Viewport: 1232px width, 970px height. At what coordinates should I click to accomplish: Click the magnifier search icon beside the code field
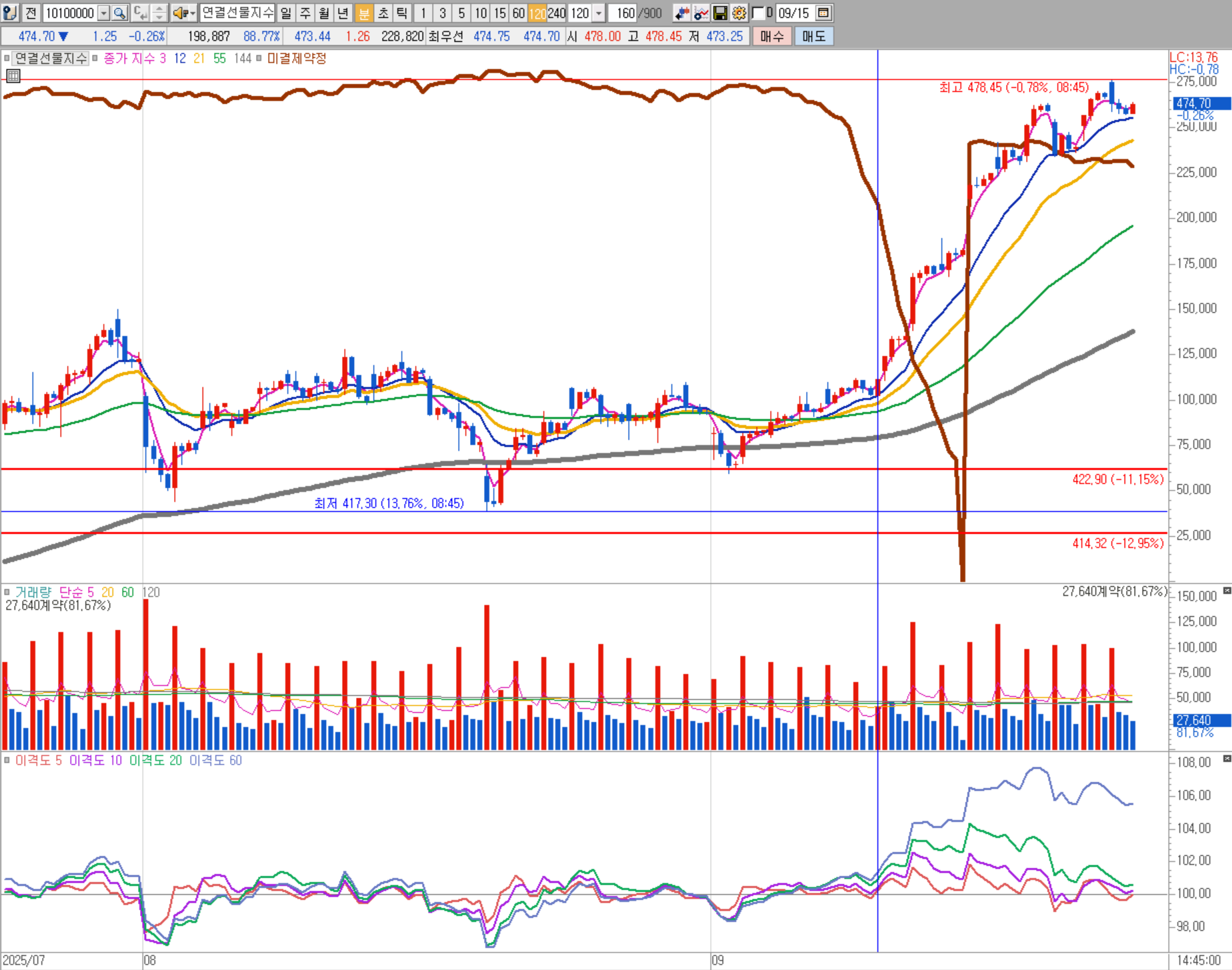point(120,13)
